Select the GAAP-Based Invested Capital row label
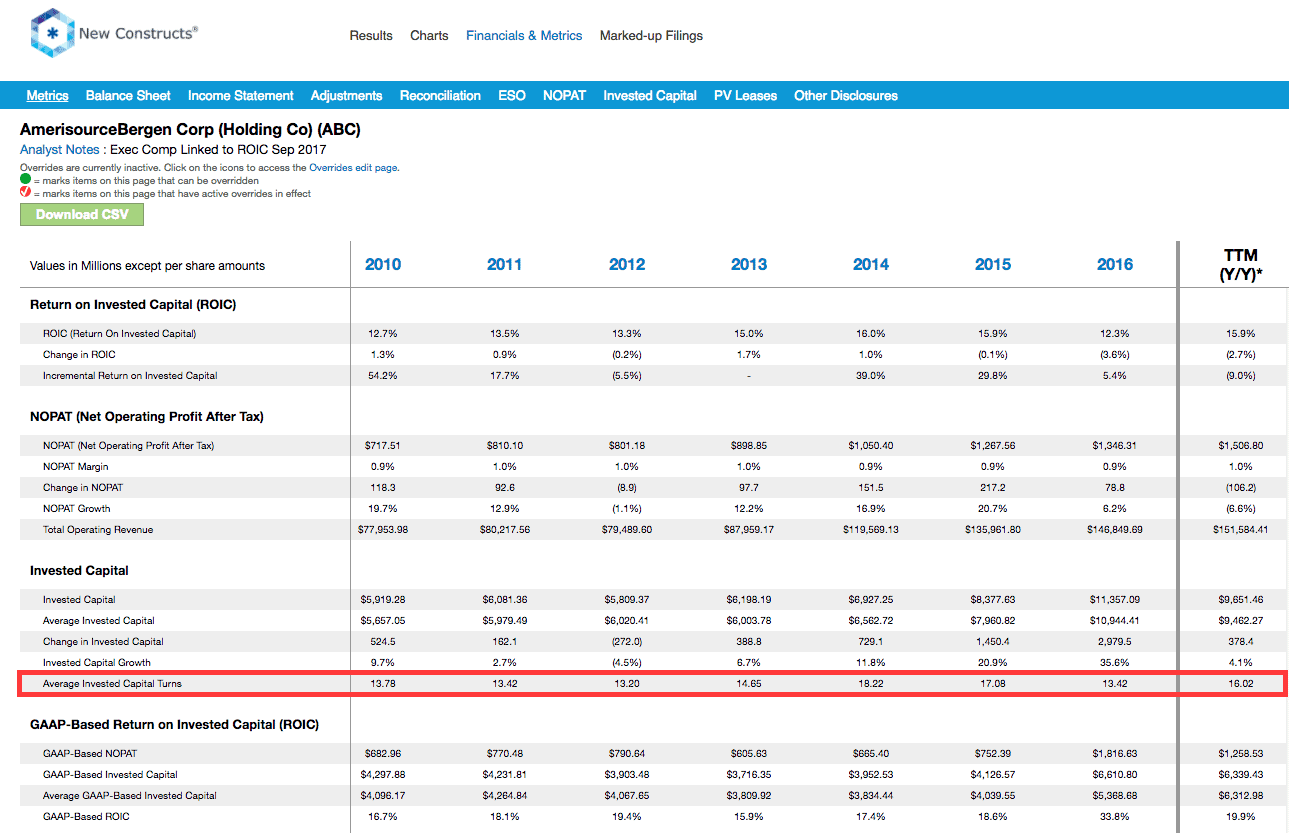This screenshot has height=833, width=1289. (110, 774)
